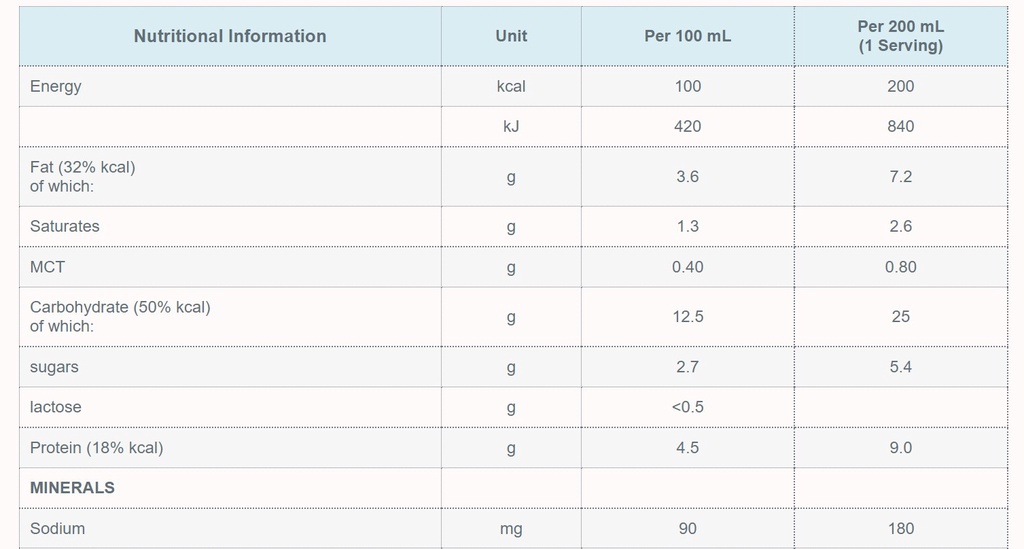Click the Unit column header
This screenshot has width=1024, height=549.
coord(511,36)
